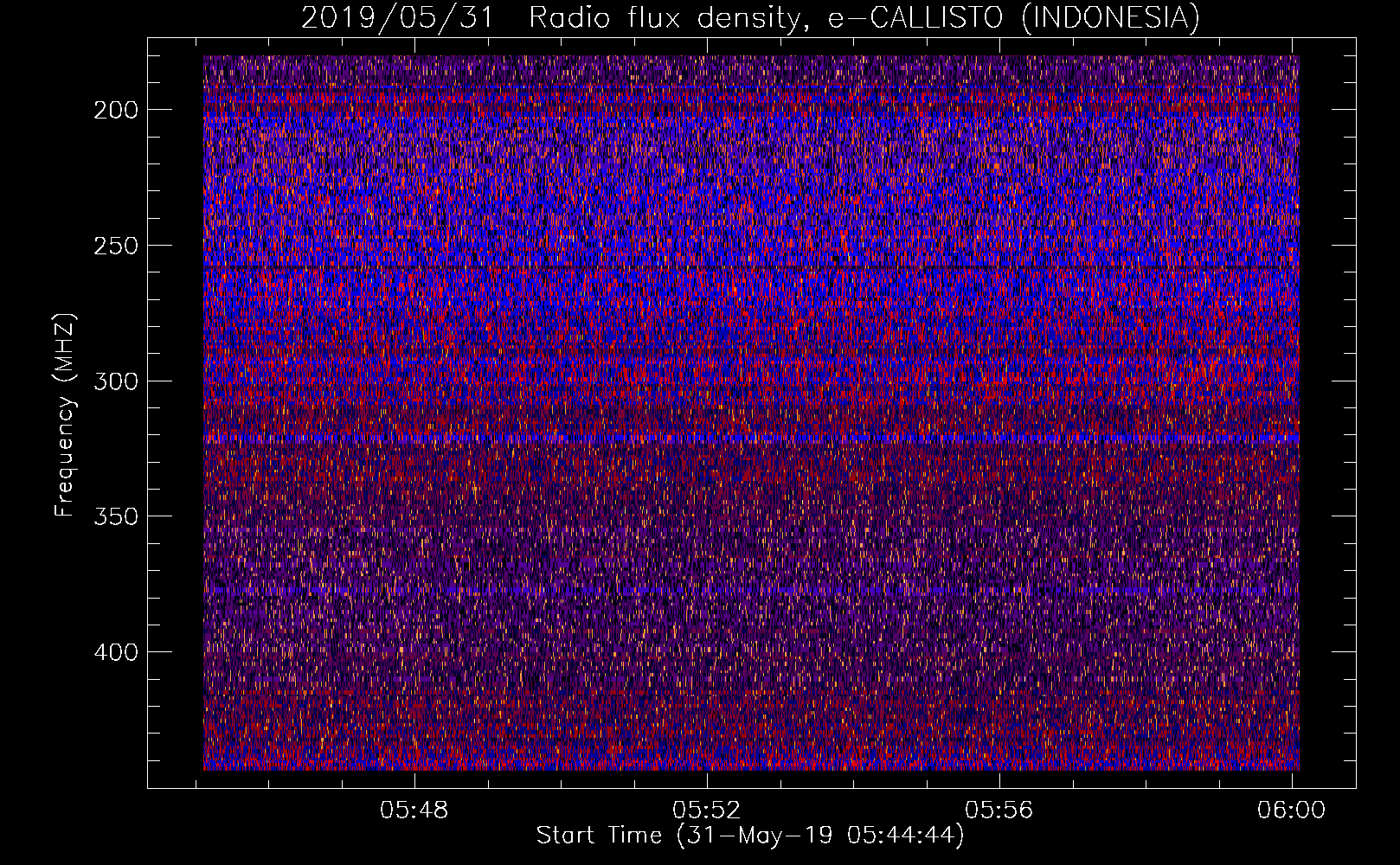This screenshot has height=865, width=1400.
Task: Click the 05:48 time tick label
Action: point(414,811)
